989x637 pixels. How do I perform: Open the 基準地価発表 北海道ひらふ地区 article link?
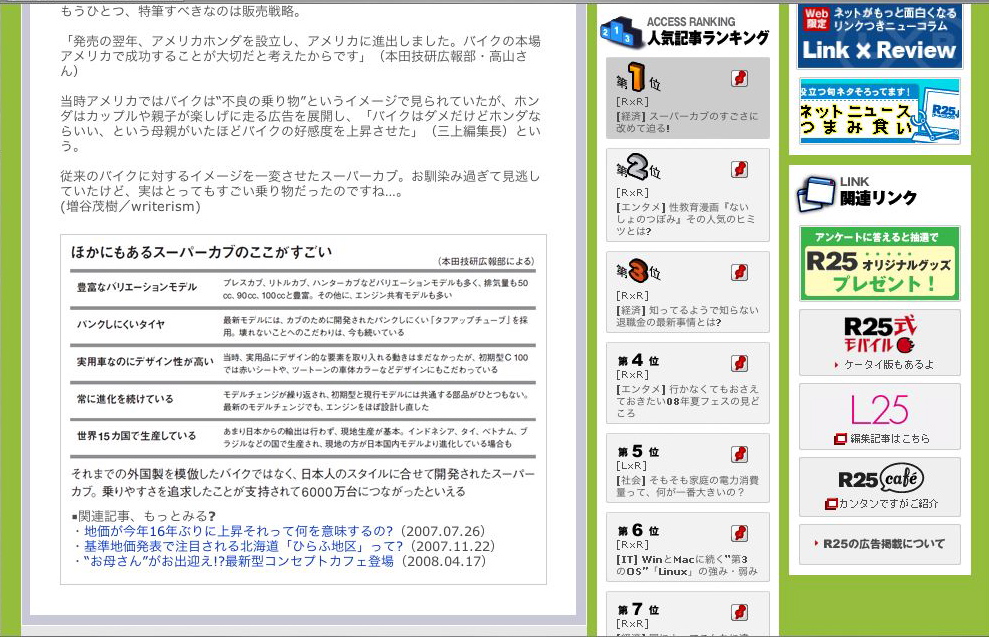coord(243,546)
